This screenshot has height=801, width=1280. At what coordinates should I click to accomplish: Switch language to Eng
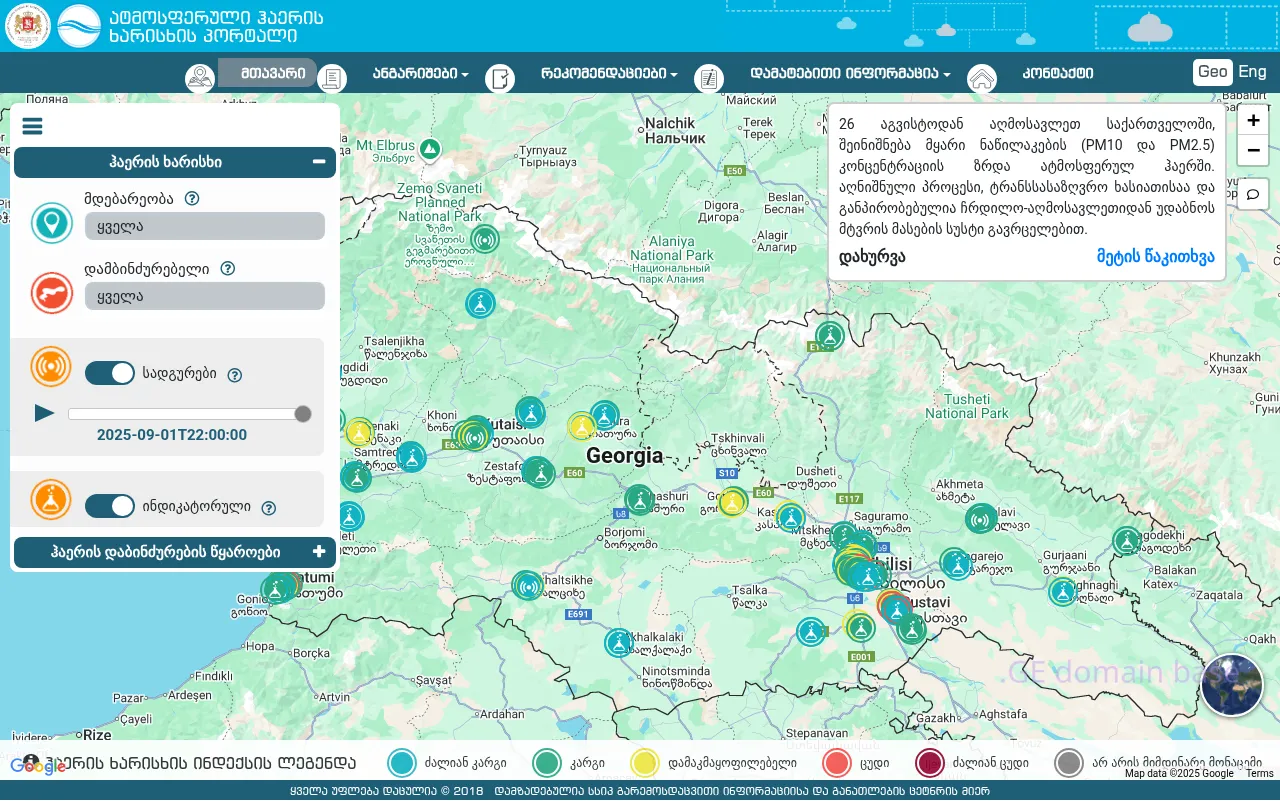(1252, 71)
